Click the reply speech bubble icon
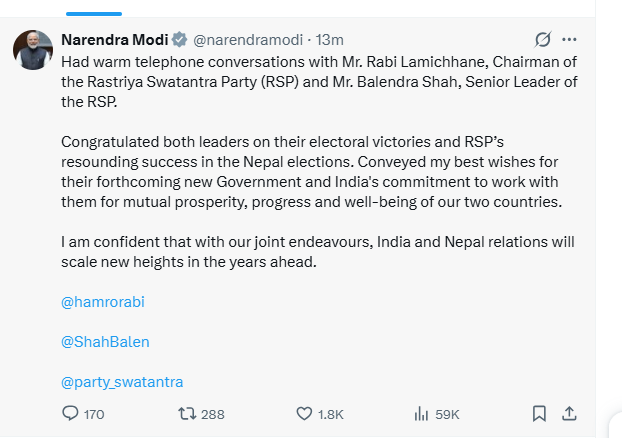Viewport: 622px width, 438px height. pyautogui.click(x=70, y=413)
